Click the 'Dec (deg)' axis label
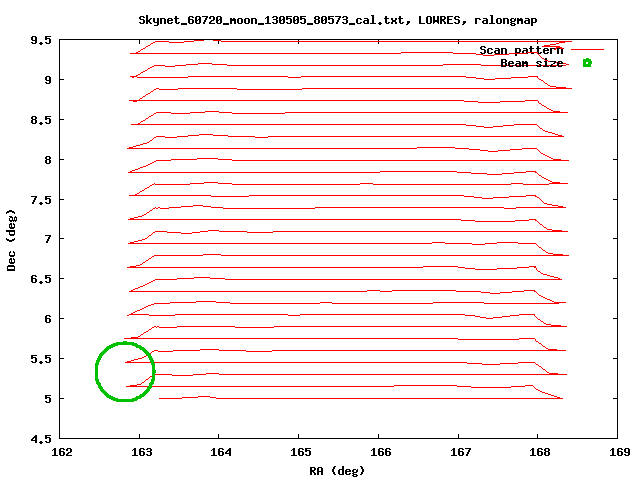 pos(11,240)
